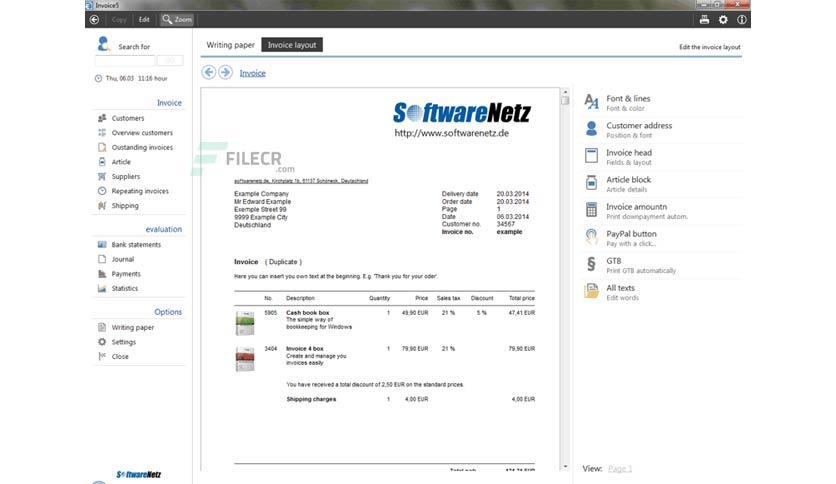The image size is (836, 484).
Task: Click scroll down arrow of invoice preview
Action: pyautogui.click(x=565, y=466)
